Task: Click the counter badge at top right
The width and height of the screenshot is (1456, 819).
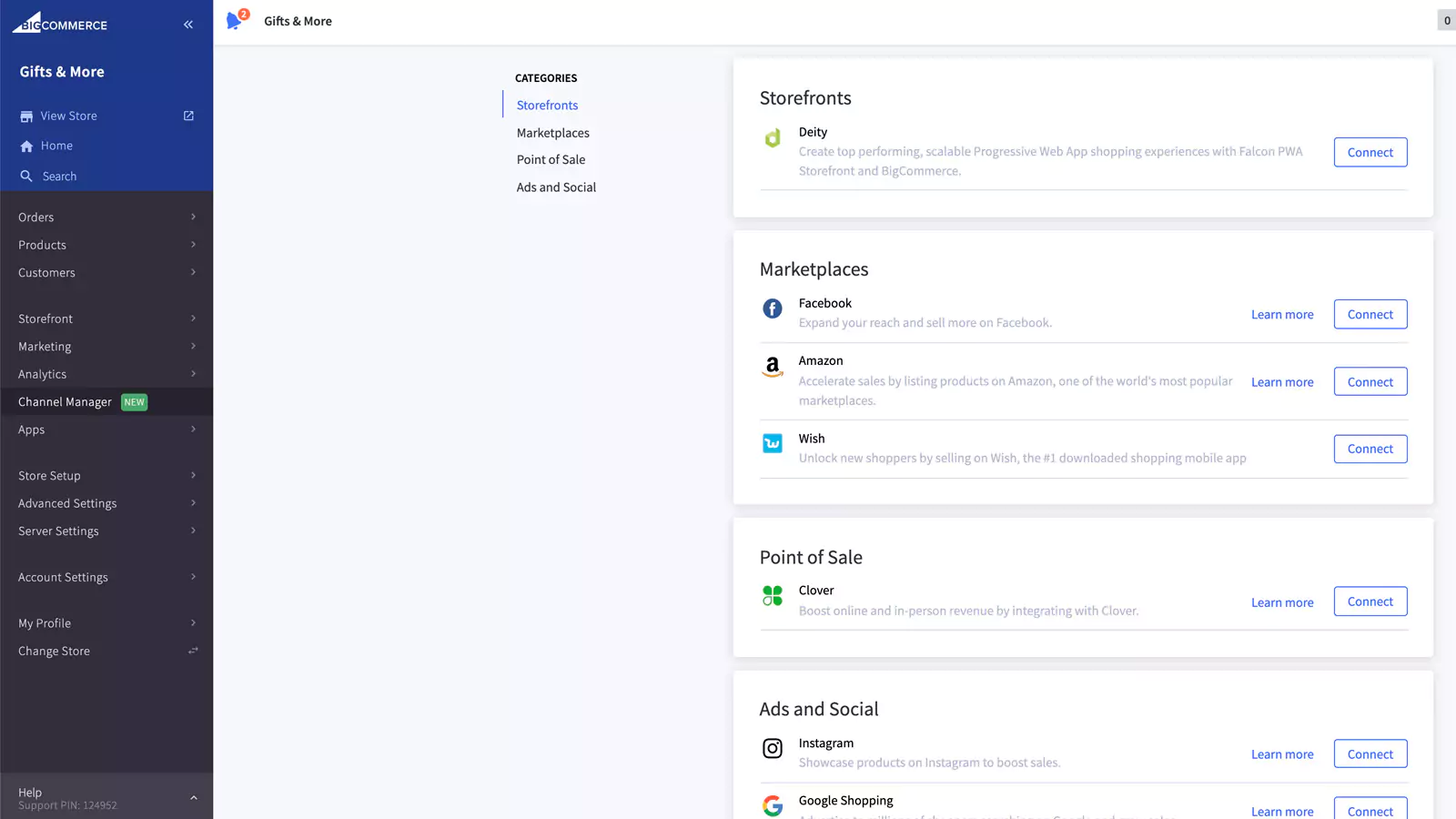Action: (1447, 20)
